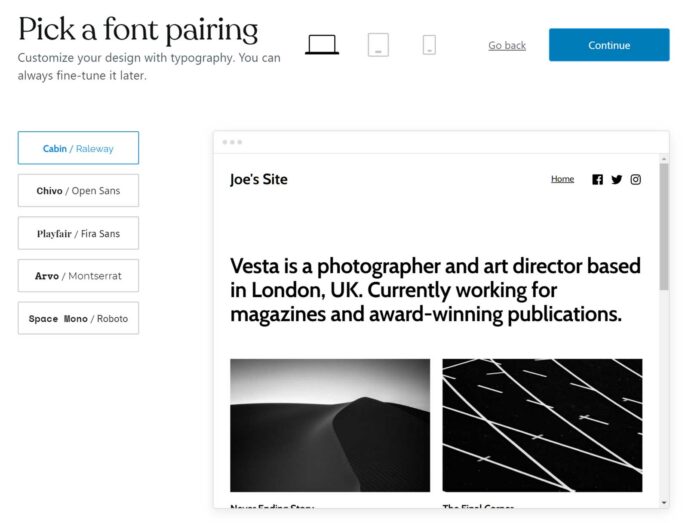Choose the Playfair / Fira Sans pairing
This screenshot has height=523, width=688.
tap(78, 233)
